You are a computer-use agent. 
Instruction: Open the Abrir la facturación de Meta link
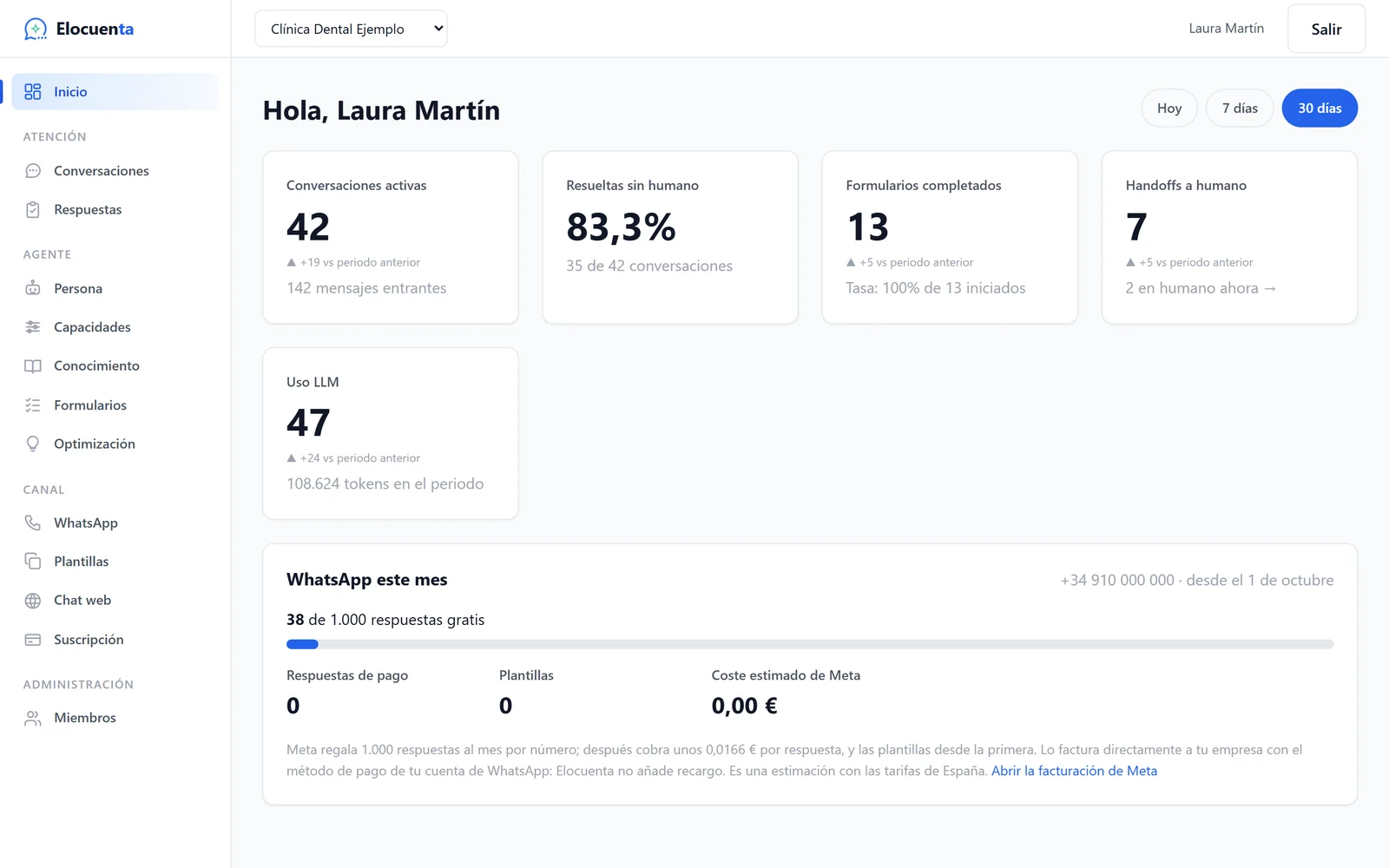(1074, 771)
